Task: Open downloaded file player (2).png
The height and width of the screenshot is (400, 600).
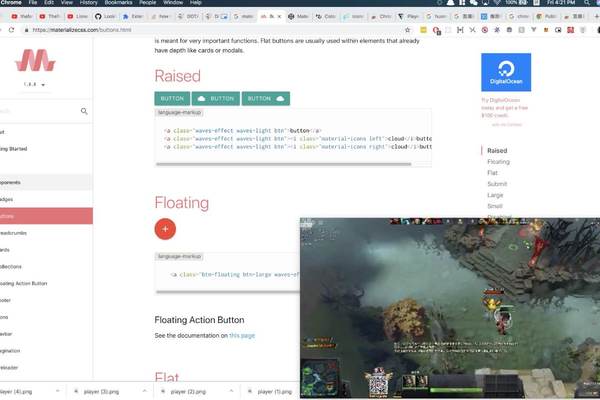Action: 188,392
